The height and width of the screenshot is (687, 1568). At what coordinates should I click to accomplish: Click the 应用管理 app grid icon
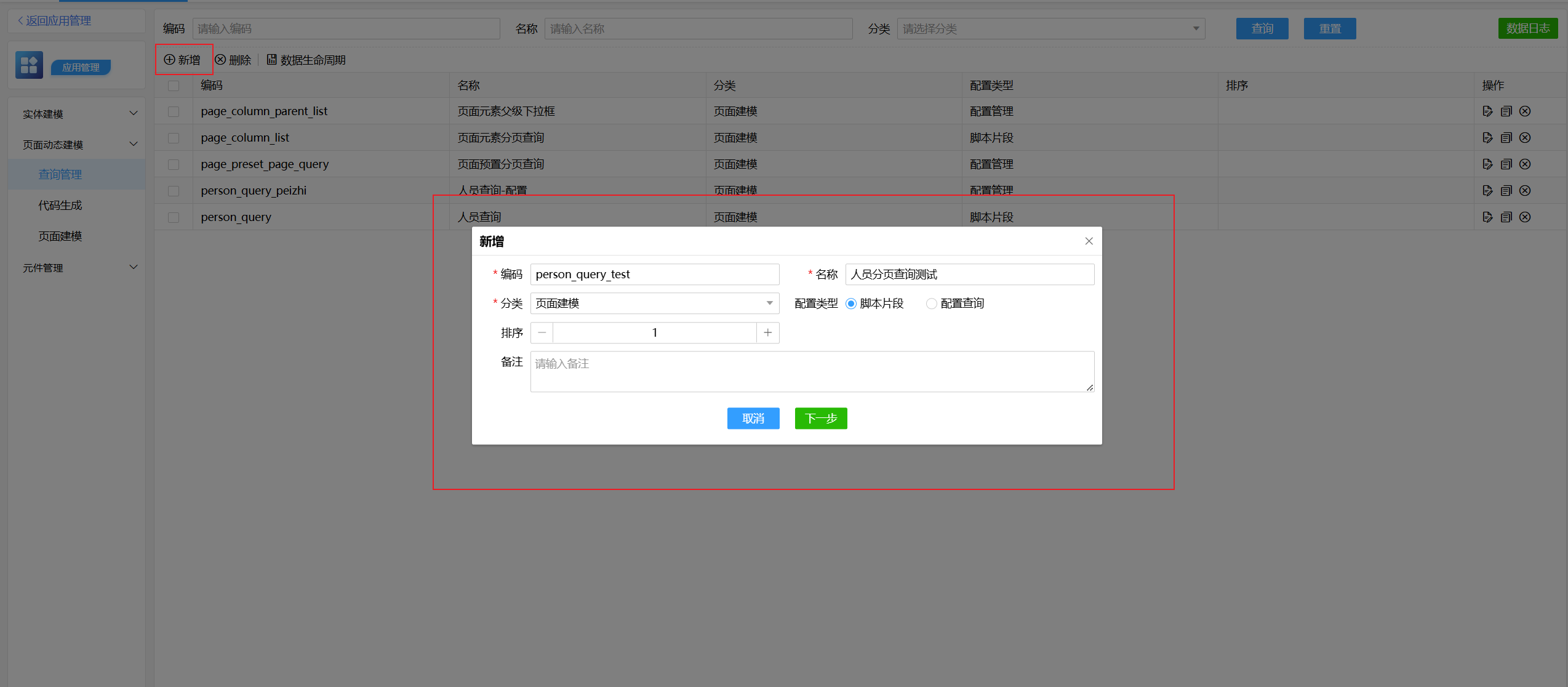[29, 65]
